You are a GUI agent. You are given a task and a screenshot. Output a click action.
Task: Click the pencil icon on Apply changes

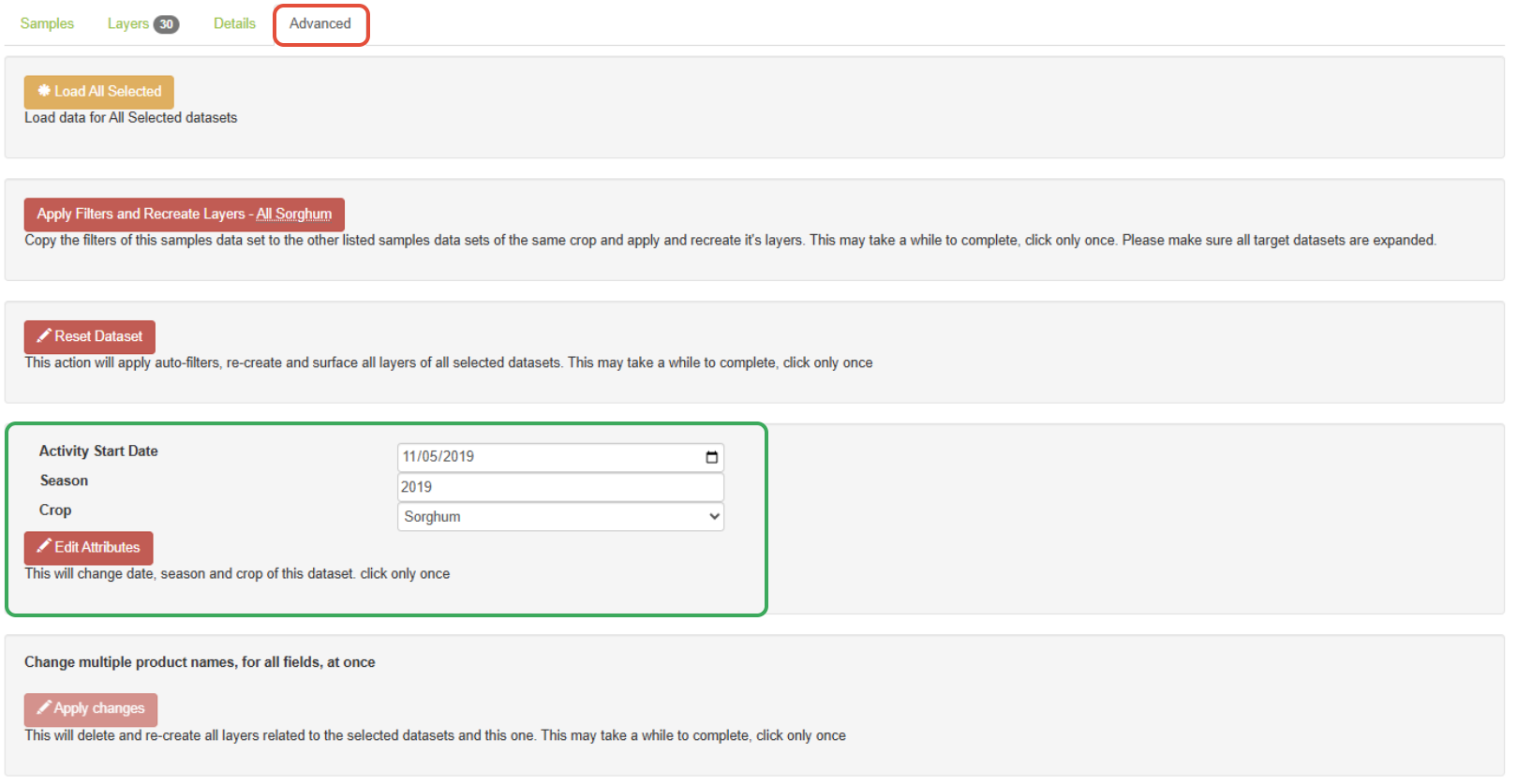coord(44,707)
